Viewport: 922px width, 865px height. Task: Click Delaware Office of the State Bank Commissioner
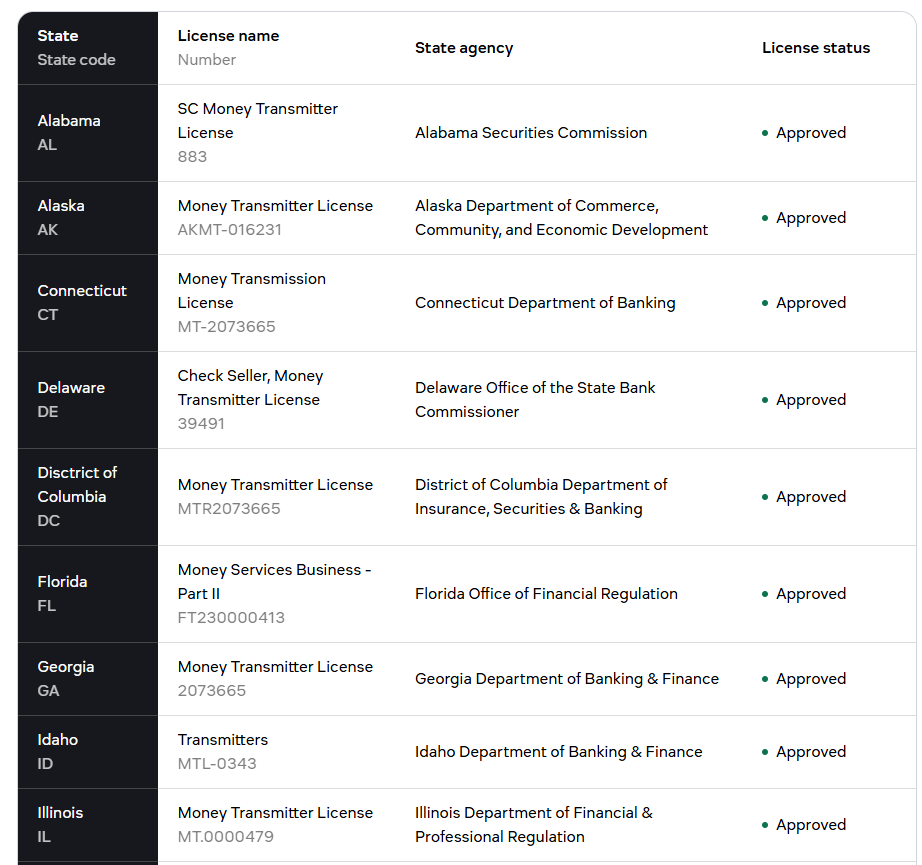535,400
